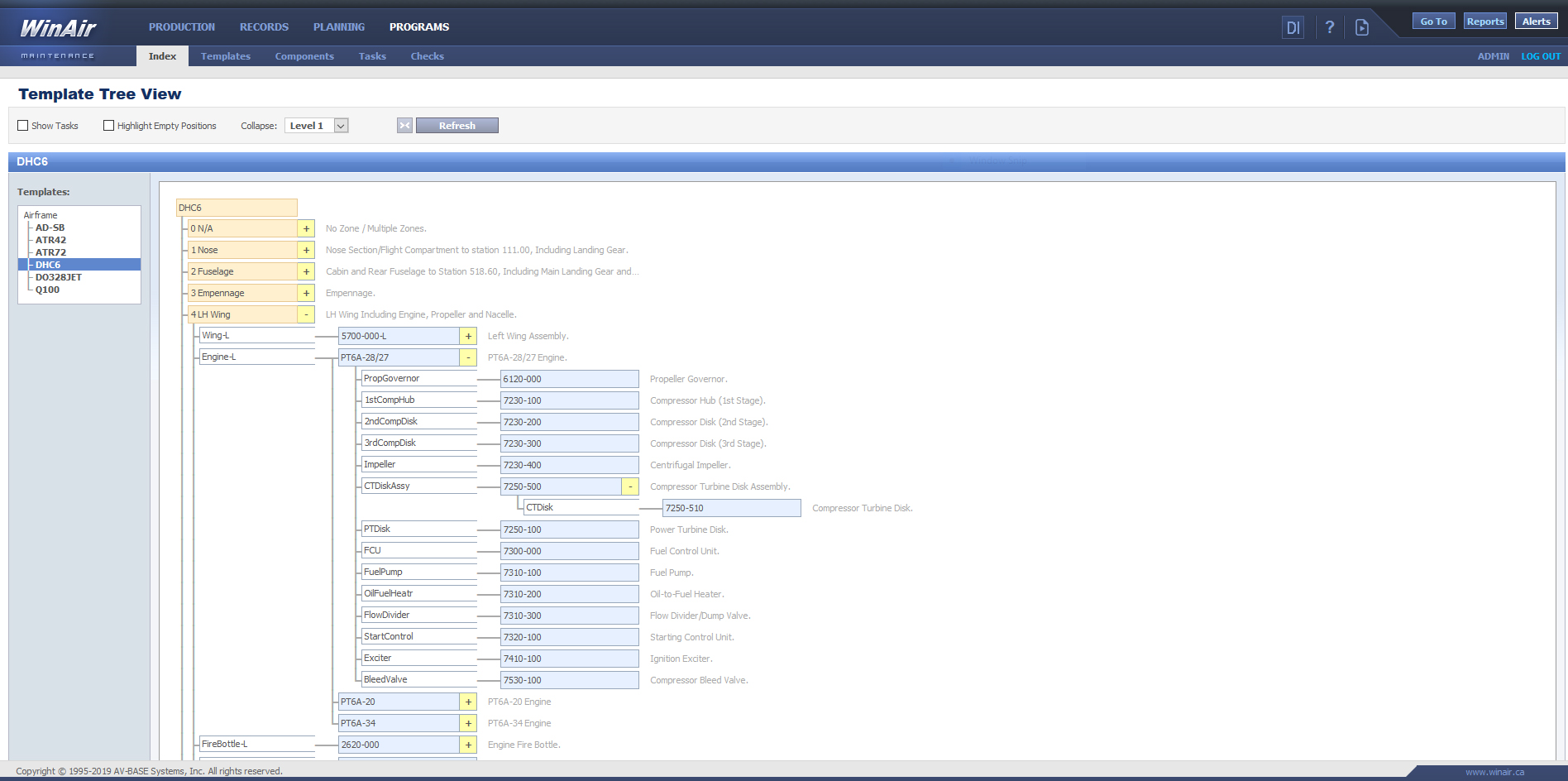
Task: Click the StartControl position box
Action: click(x=419, y=637)
